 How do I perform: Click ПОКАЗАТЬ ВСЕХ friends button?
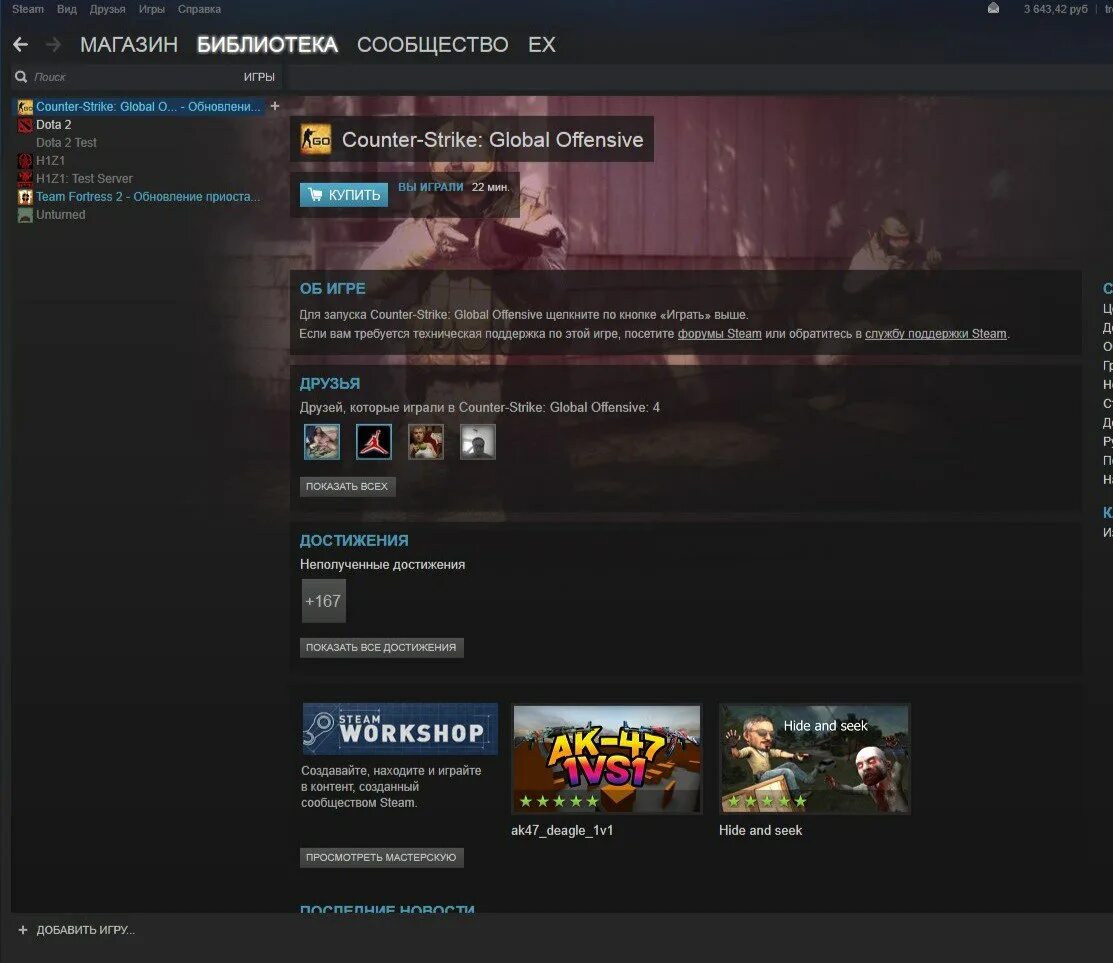(347, 486)
